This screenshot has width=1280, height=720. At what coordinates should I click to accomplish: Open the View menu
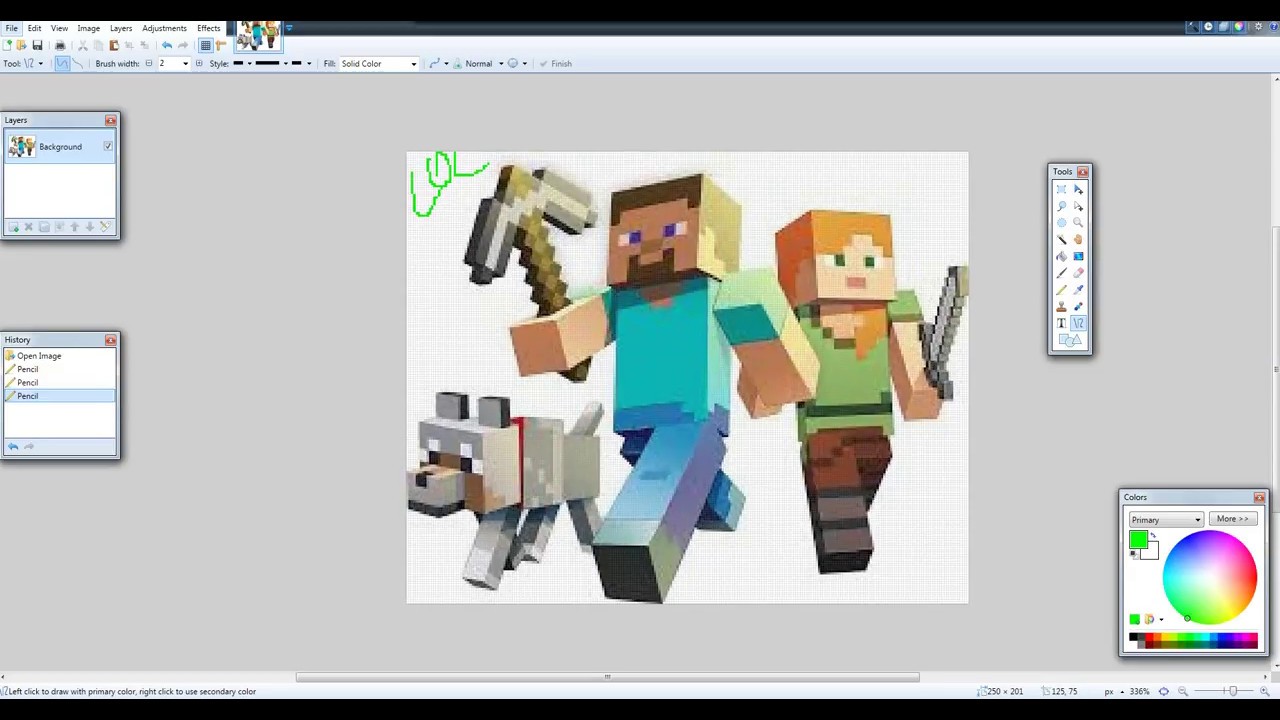(x=59, y=28)
